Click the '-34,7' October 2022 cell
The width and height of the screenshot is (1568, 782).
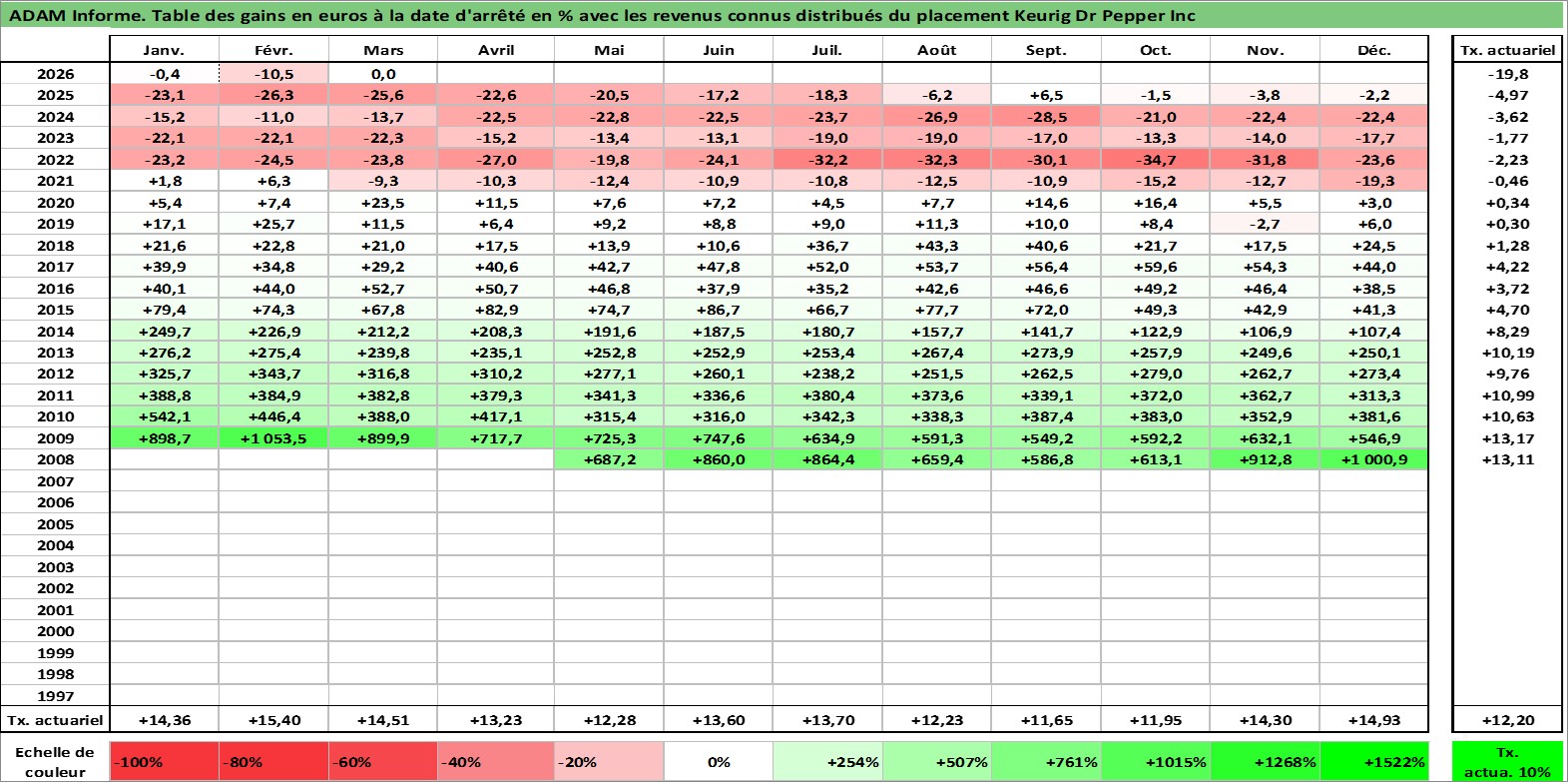click(x=1156, y=160)
